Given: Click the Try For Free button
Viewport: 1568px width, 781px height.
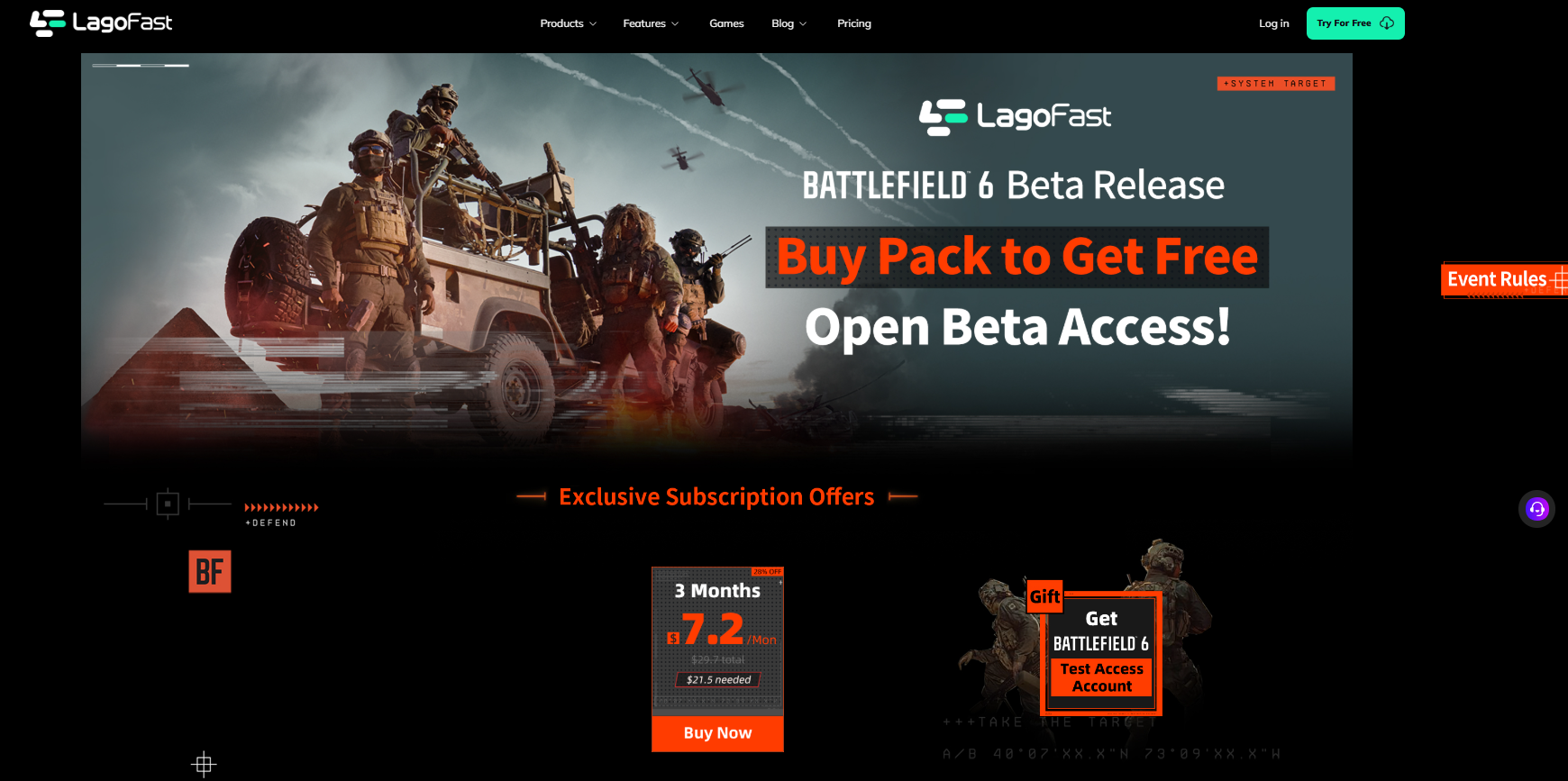Looking at the screenshot, I should click(1355, 23).
